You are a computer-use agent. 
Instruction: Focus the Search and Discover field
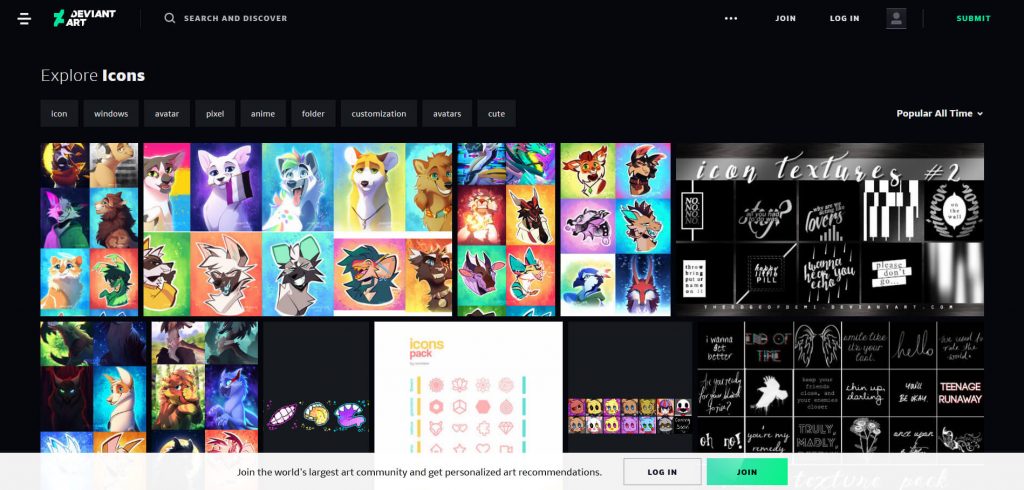pos(236,18)
